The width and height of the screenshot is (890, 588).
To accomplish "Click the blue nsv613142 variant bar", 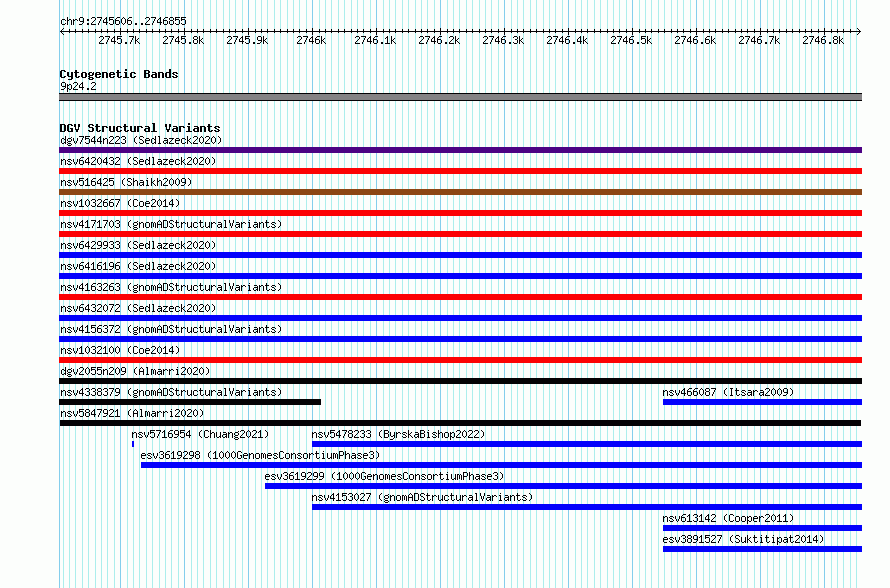I will 762,528.
